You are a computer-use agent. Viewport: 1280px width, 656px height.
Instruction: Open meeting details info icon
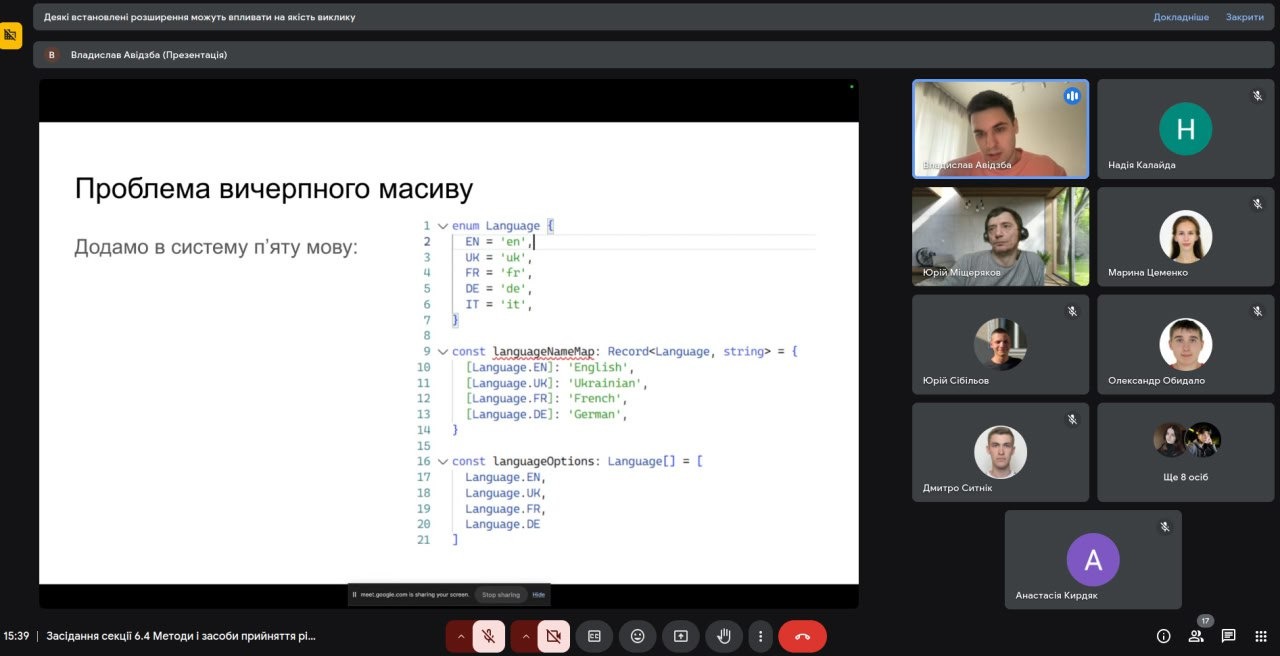(1163, 636)
